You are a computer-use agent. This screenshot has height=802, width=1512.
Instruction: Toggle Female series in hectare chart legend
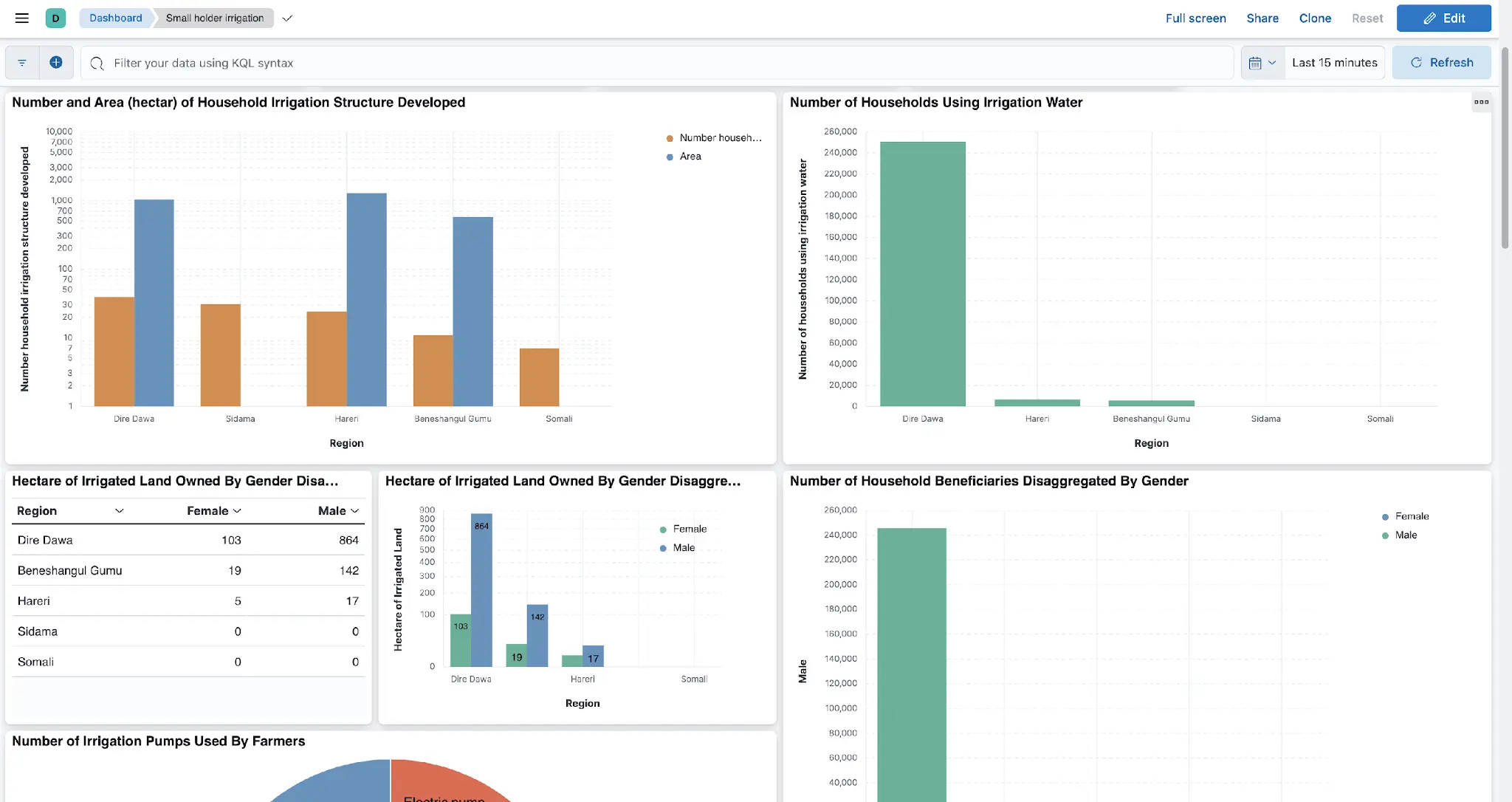tap(689, 529)
